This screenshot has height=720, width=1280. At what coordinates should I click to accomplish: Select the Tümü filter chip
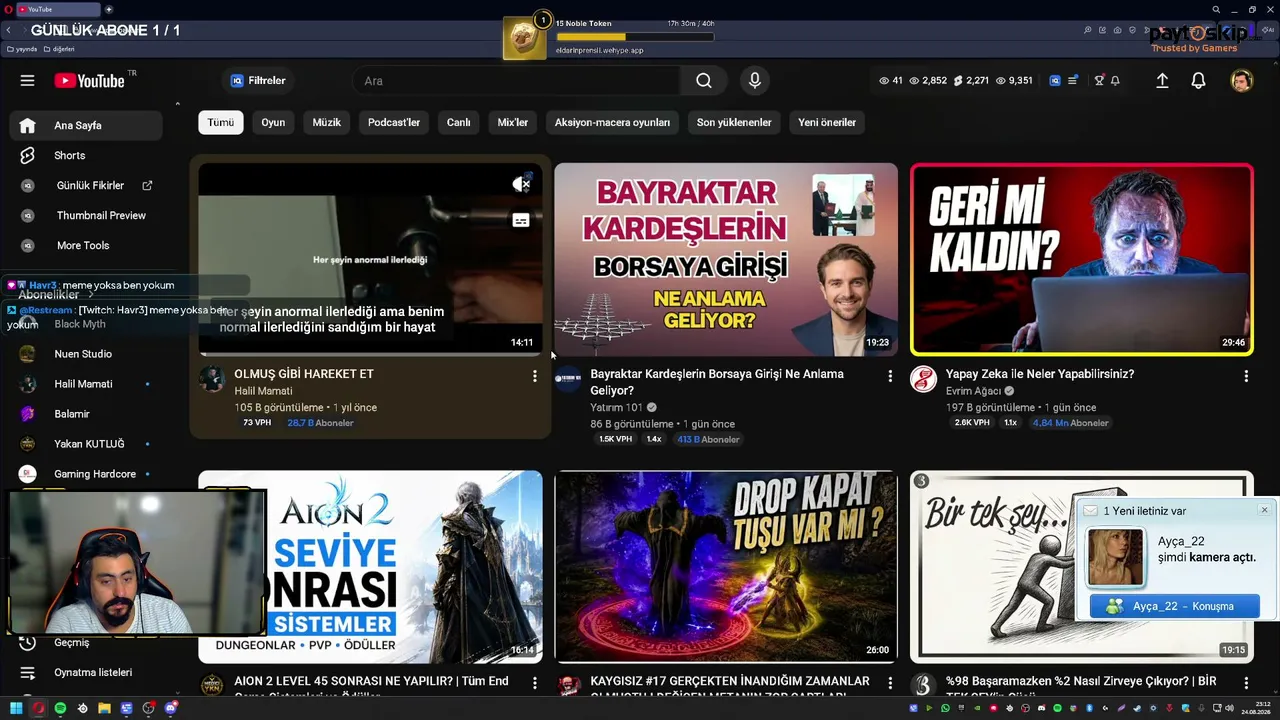[220, 122]
